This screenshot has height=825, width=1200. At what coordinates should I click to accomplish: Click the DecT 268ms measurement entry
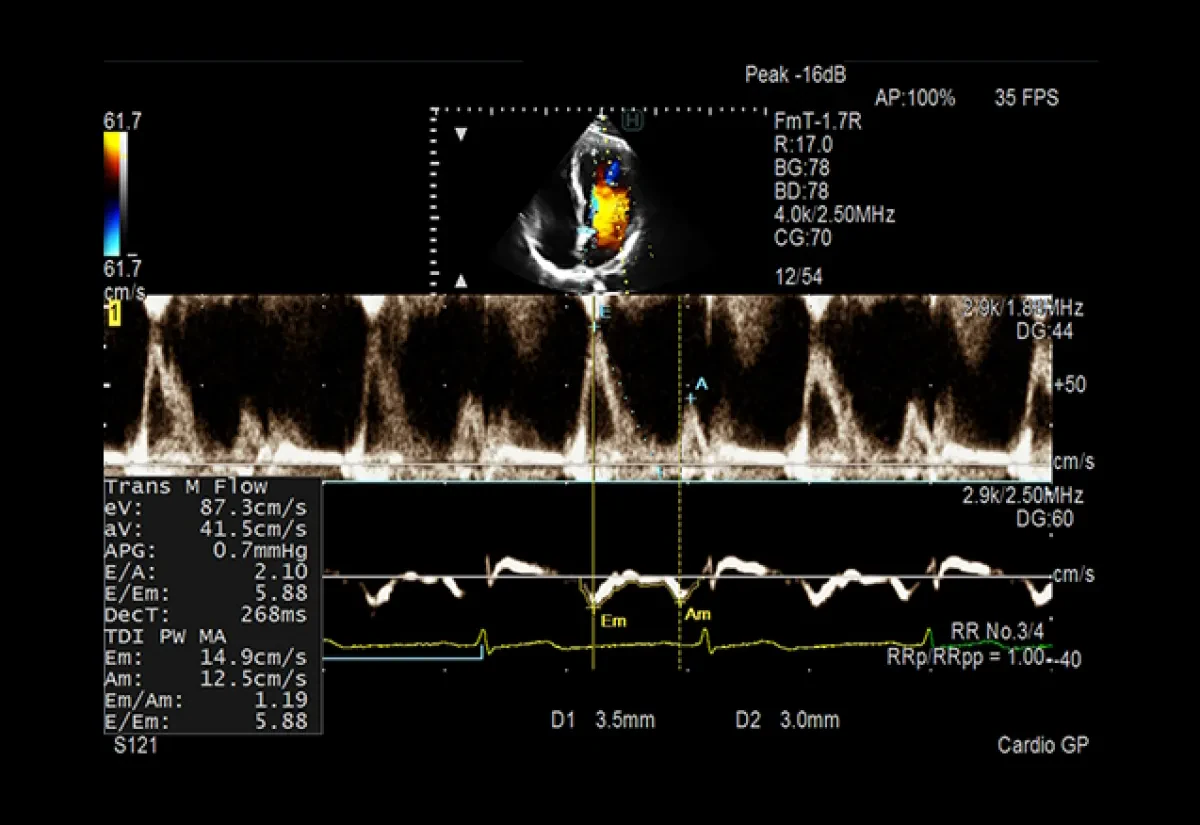point(207,614)
